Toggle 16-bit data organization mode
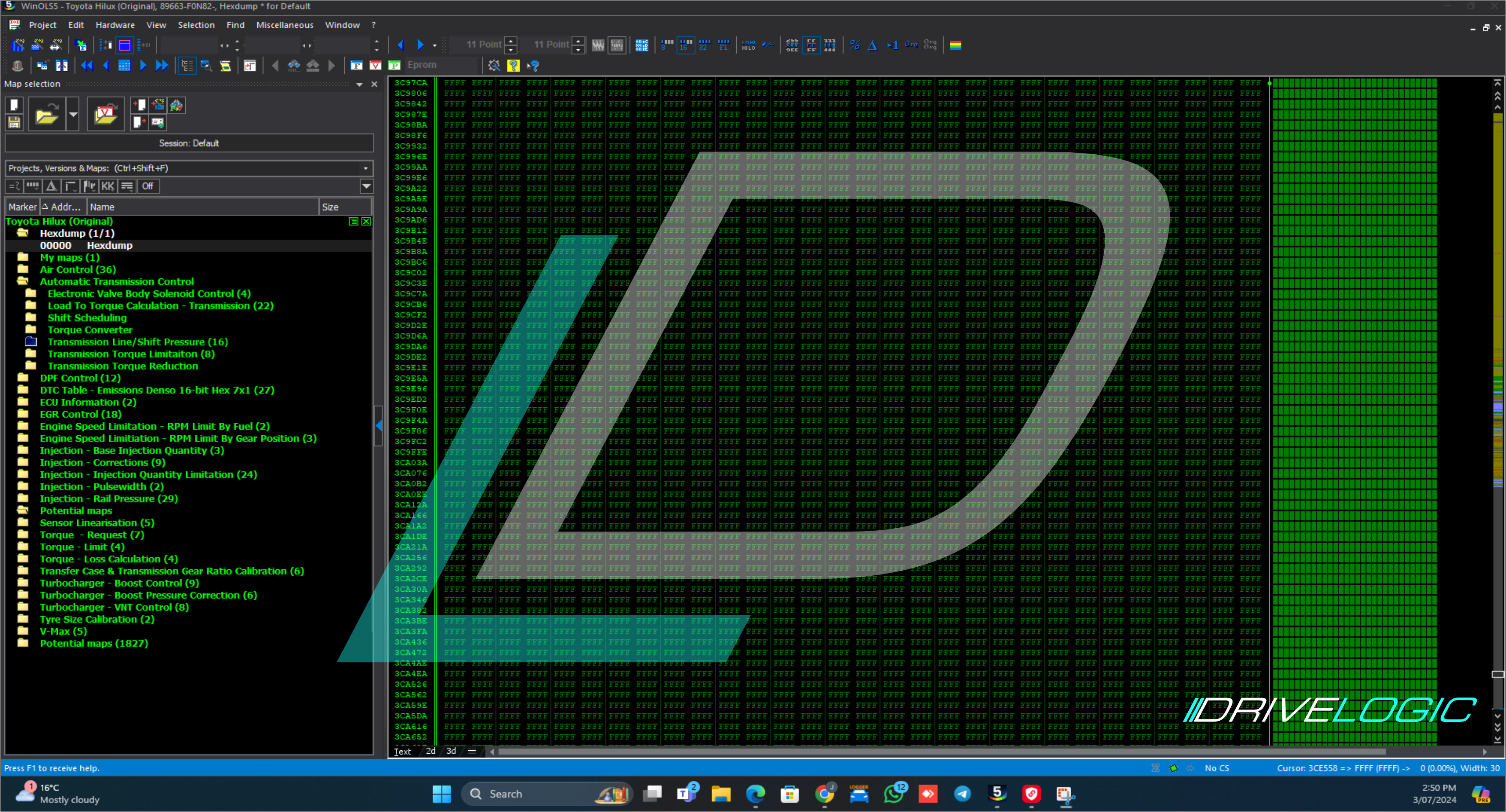 [x=686, y=45]
